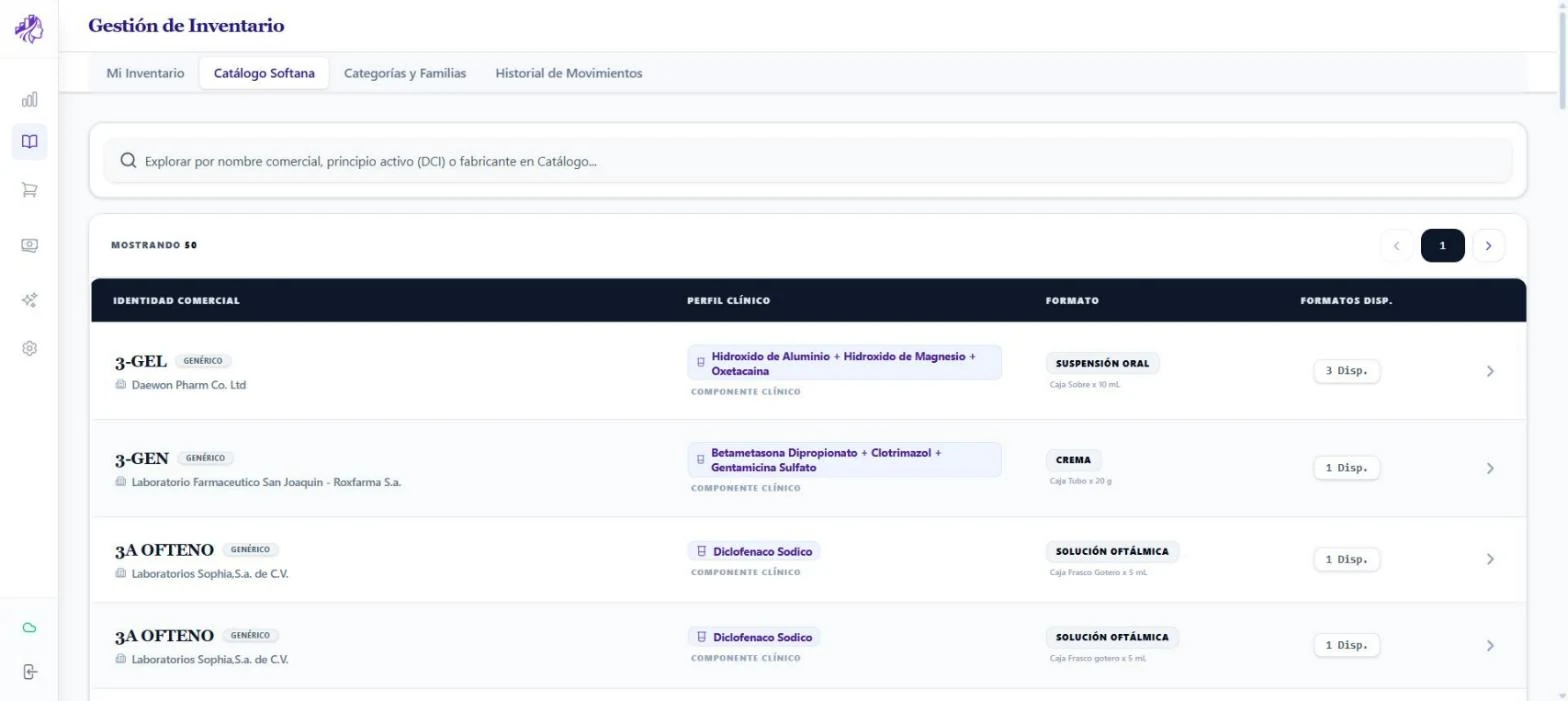The height and width of the screenshot is (701, 1568).
Task: Click the 3-GEL product name
Action: click(141, 362)
